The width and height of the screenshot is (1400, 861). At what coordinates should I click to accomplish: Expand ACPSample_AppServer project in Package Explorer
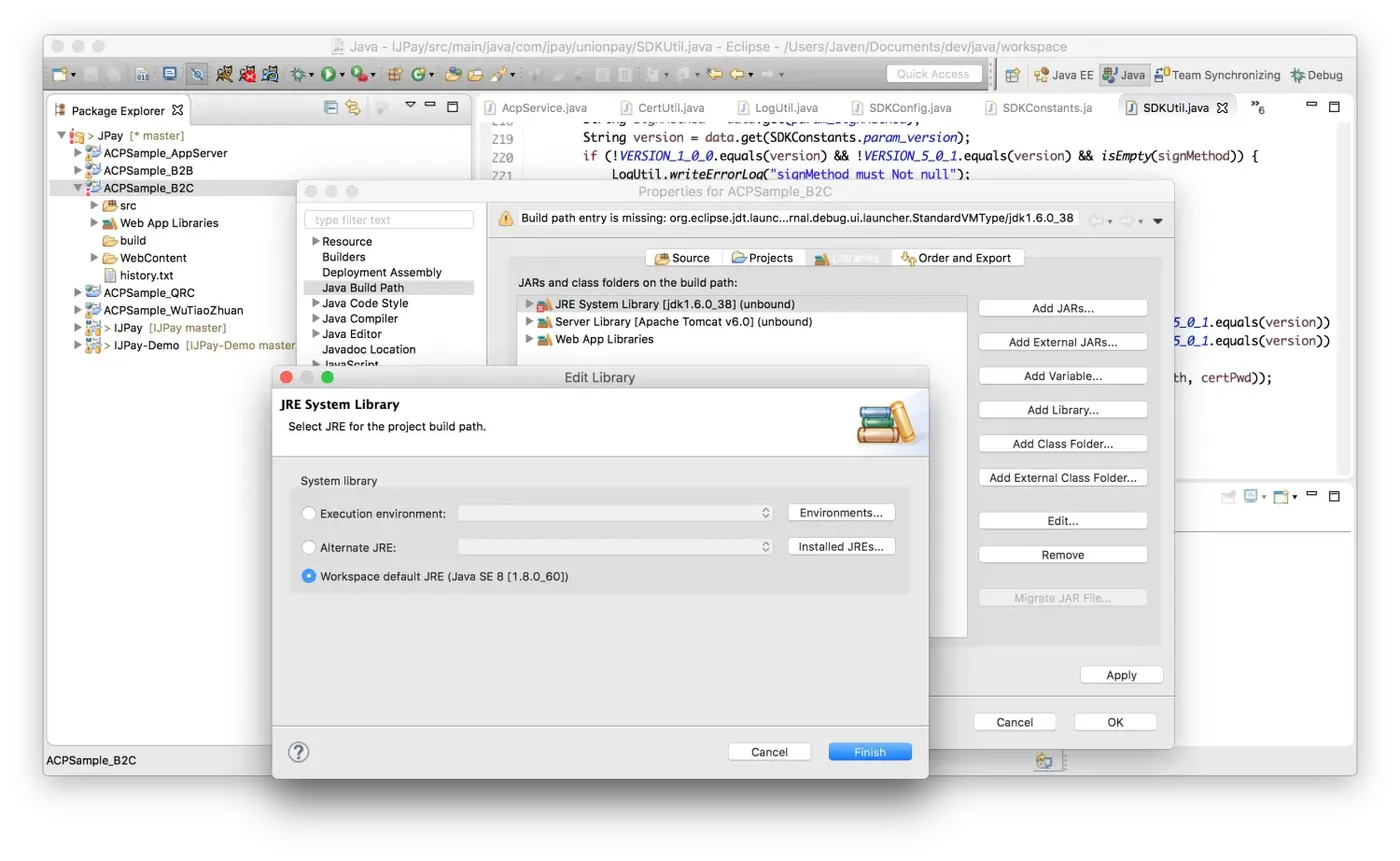pyautogui.click(x=79, y=153)
